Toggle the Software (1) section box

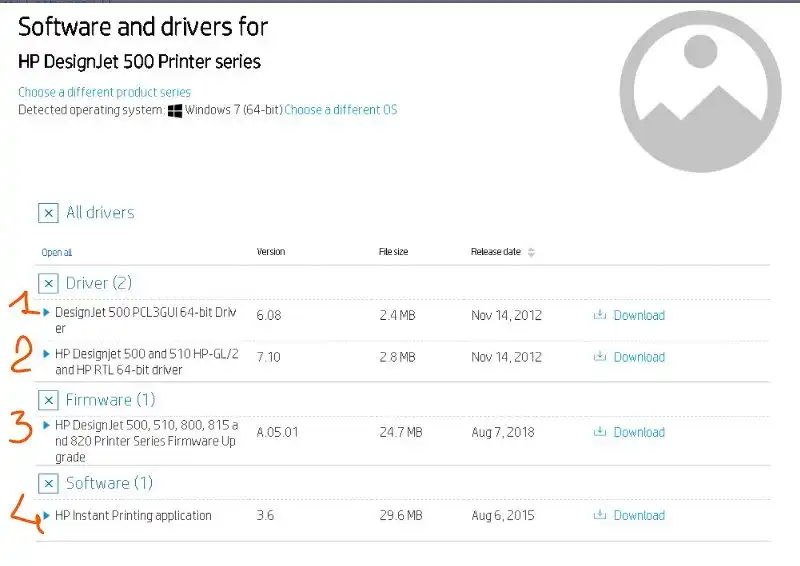[x=48, y=483]
